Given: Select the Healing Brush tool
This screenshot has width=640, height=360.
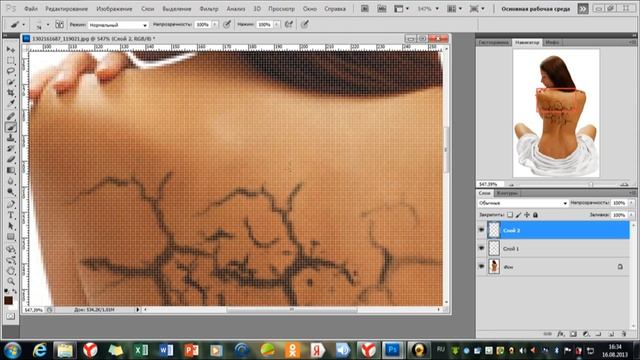Looking at the screenshot, I should 11,116.
